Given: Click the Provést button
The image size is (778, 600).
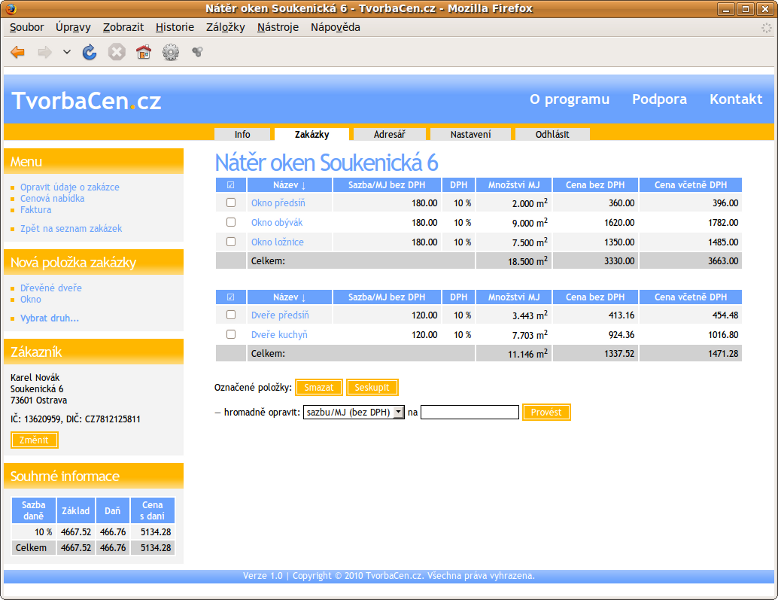Looking at the screenshot, I should click(546, 412).
